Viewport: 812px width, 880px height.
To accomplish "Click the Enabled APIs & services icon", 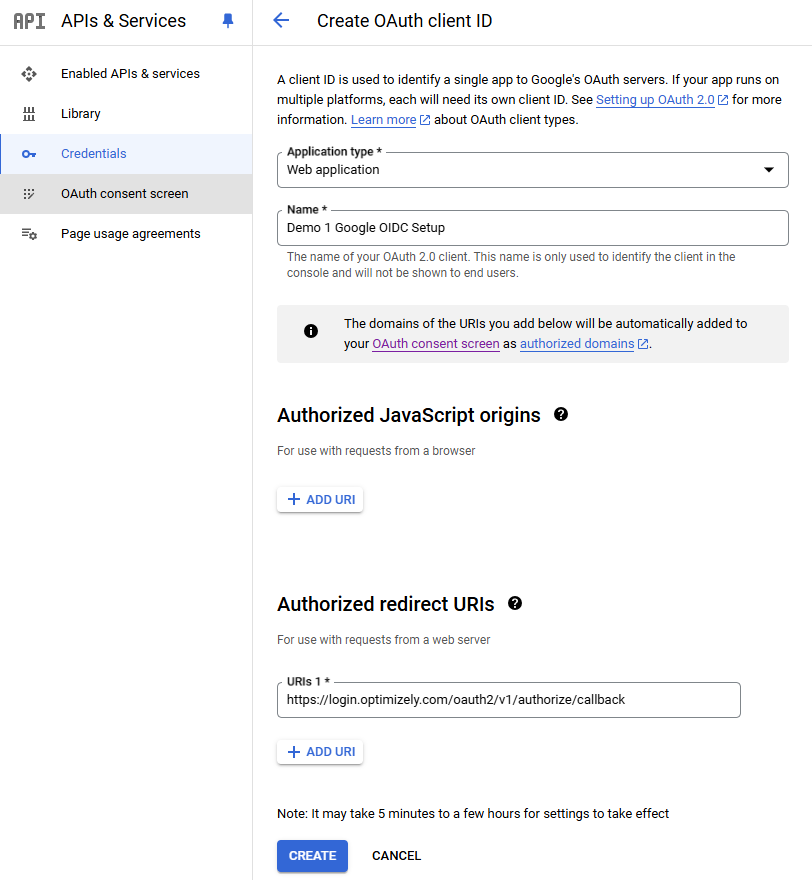I will pos(29,74).
